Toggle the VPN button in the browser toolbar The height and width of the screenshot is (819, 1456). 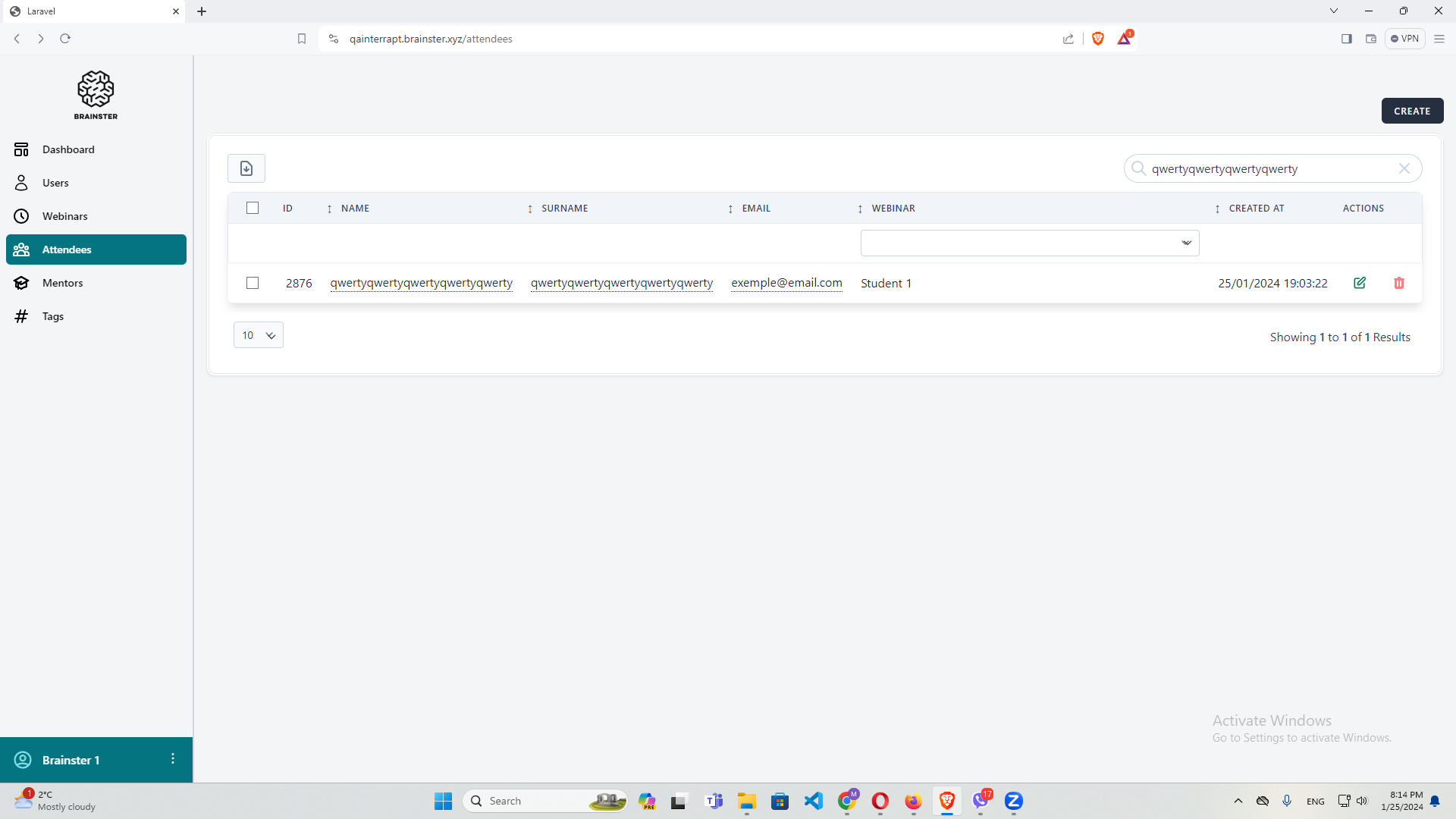tap(1404, 39)
